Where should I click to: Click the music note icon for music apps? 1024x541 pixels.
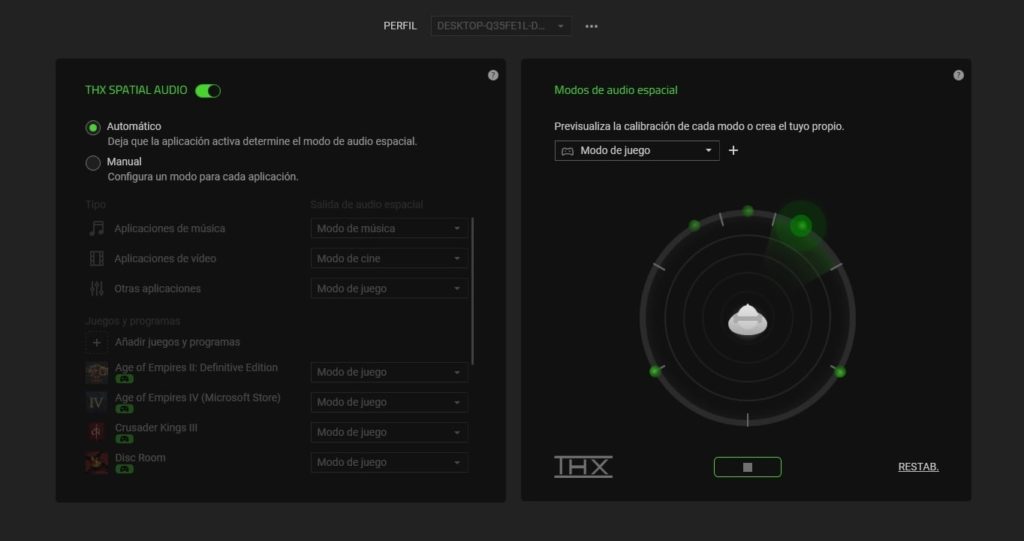97,229
